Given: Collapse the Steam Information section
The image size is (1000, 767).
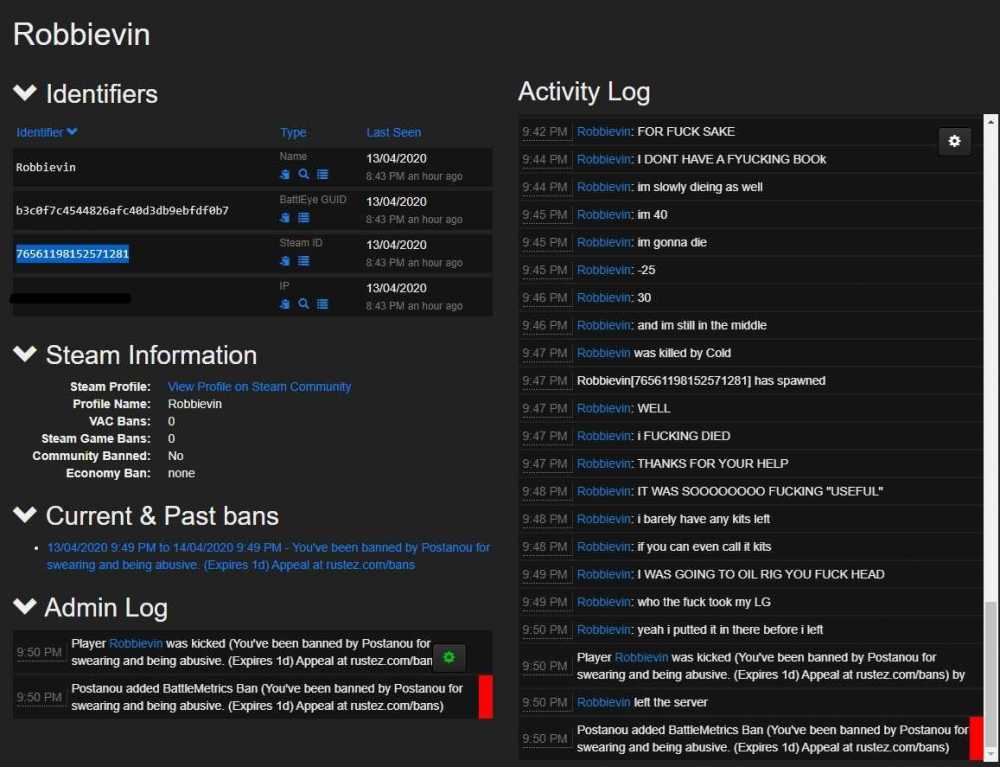Looking at the screenshot, I should [x=25, y=355].
